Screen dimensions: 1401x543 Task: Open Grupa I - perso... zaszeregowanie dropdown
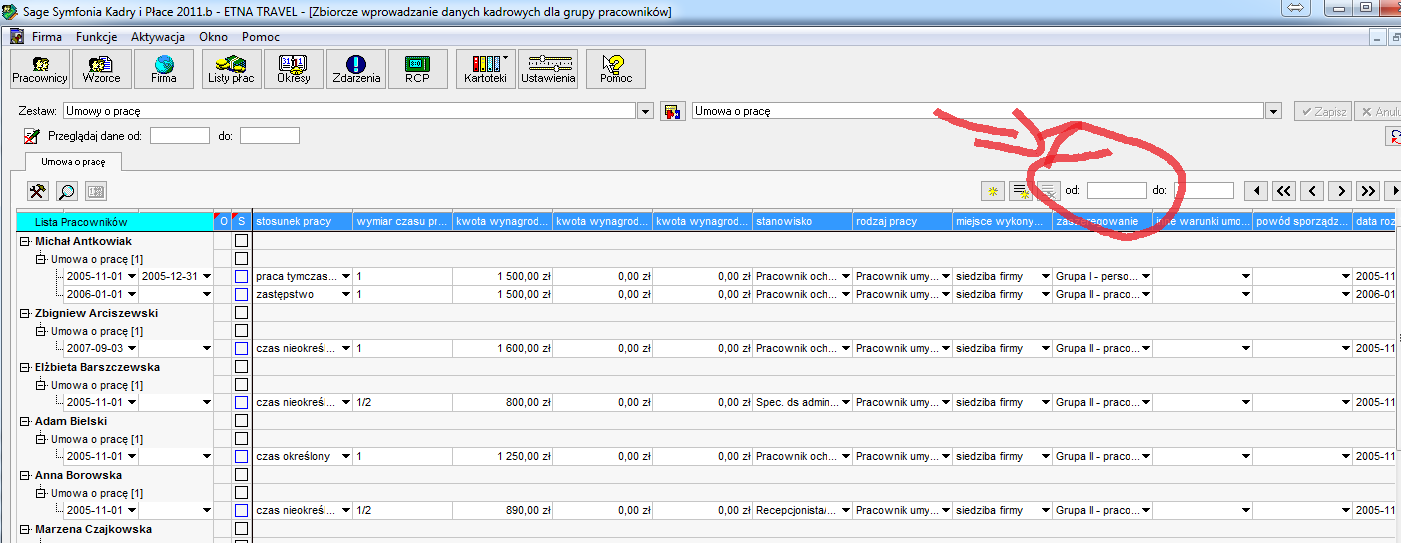coord(1146,277)
